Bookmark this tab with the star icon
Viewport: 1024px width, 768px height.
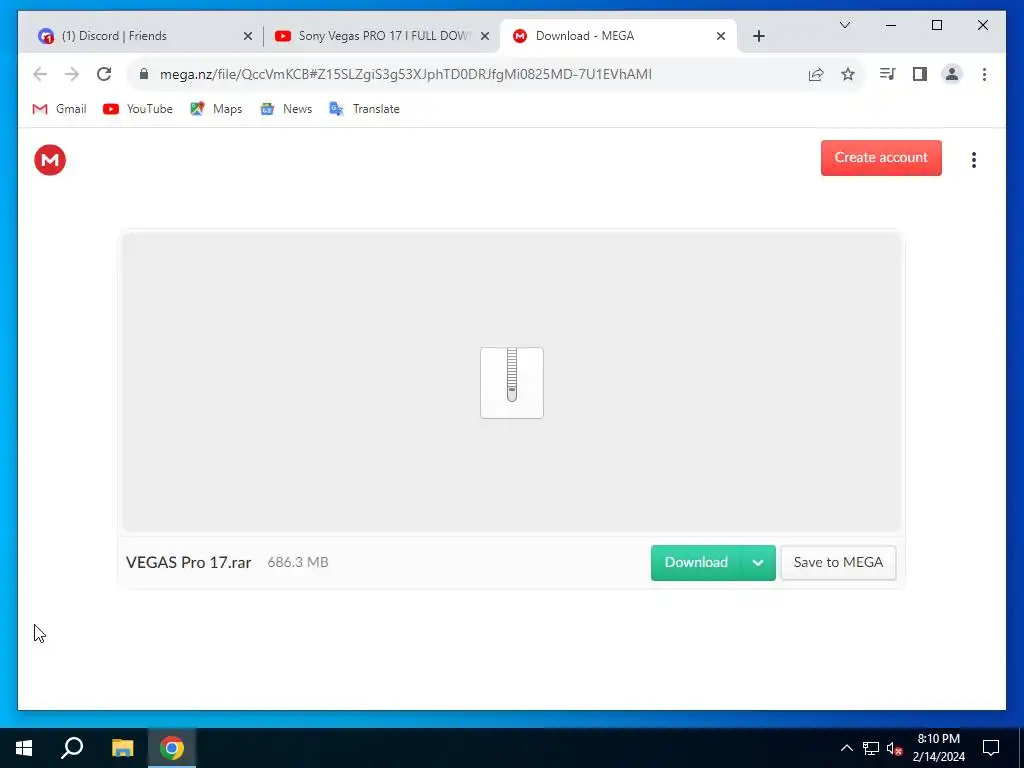click(848, 74)
